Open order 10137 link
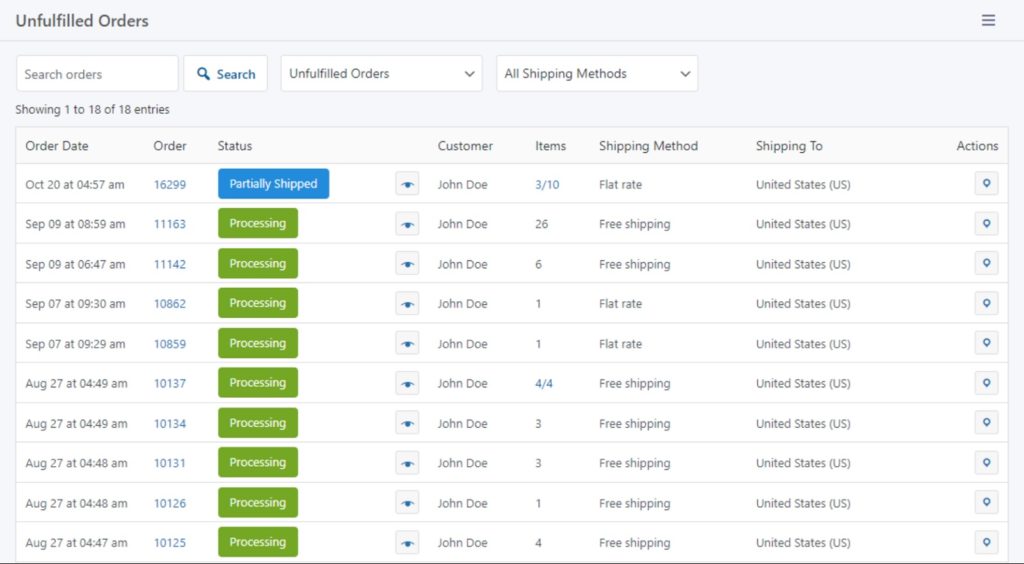 click(170, 383)
